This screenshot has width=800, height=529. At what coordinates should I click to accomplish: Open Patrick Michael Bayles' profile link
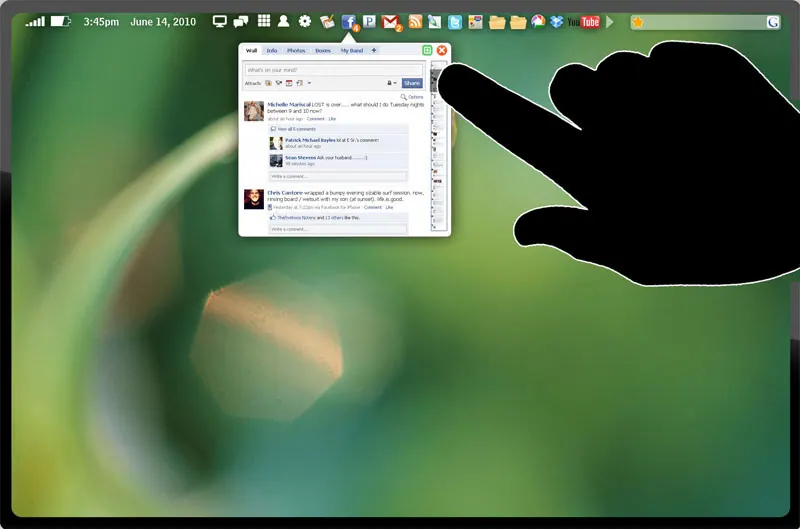pos(310,140)
